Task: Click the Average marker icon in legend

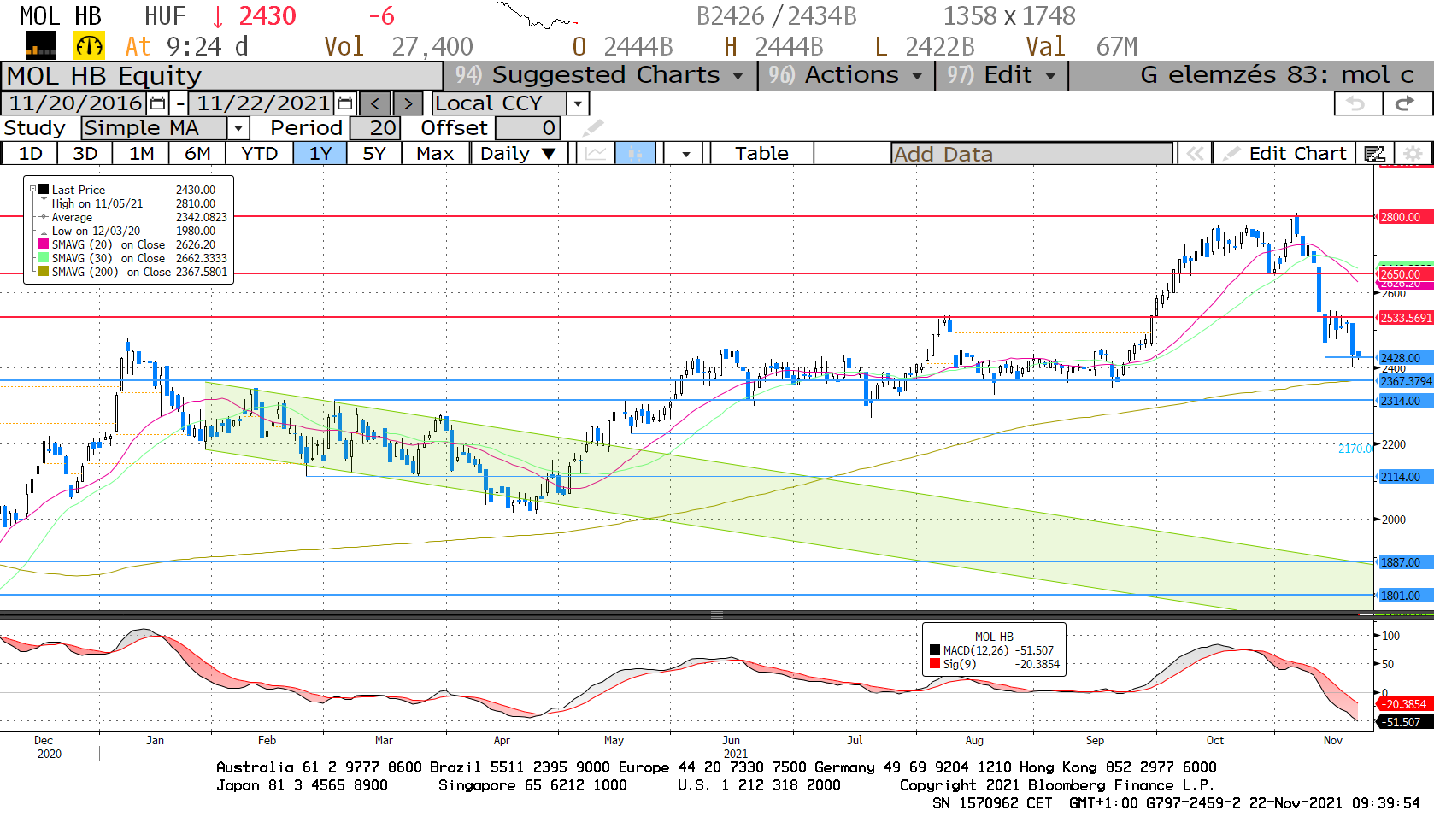Action: tap(44, 217)
